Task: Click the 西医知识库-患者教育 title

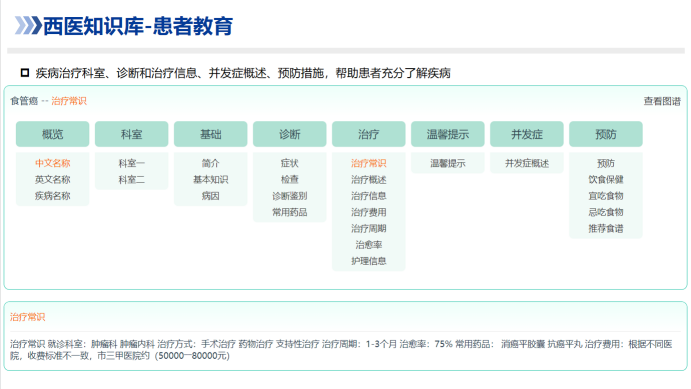Action: pos(137,26)
